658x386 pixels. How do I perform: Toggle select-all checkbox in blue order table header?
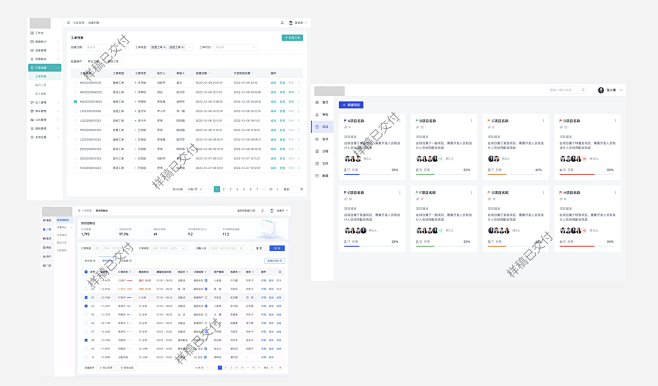pos(86,272)
